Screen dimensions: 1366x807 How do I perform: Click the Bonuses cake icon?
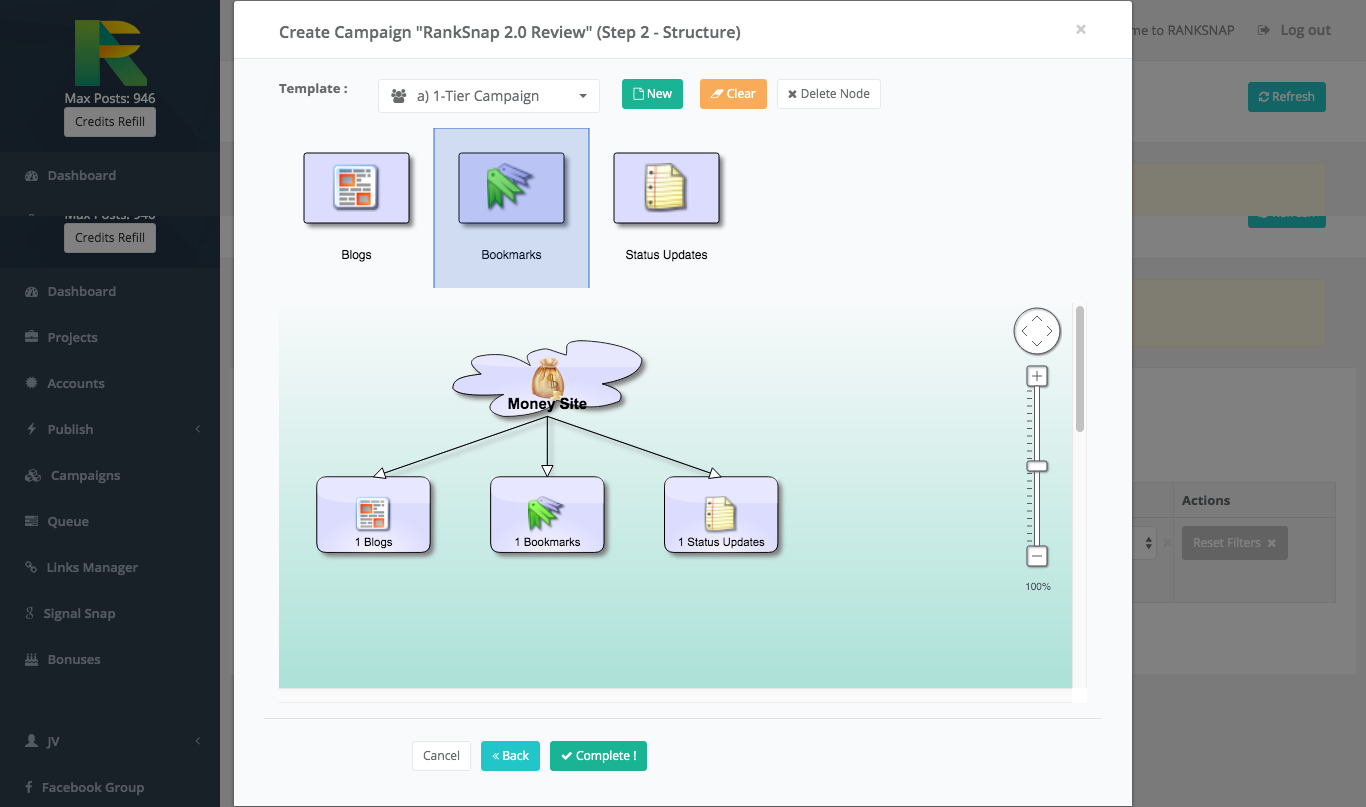(x=31, y=659)
